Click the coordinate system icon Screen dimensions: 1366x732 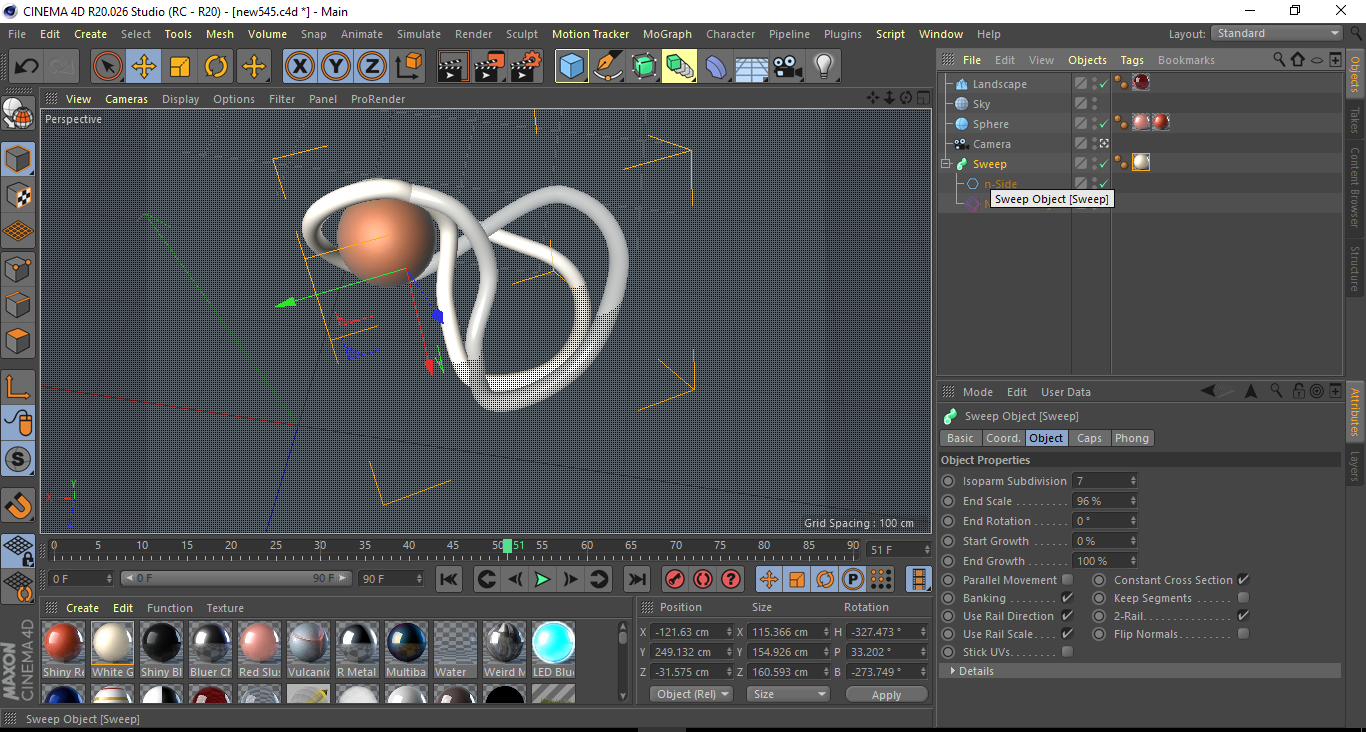[408, 67]
